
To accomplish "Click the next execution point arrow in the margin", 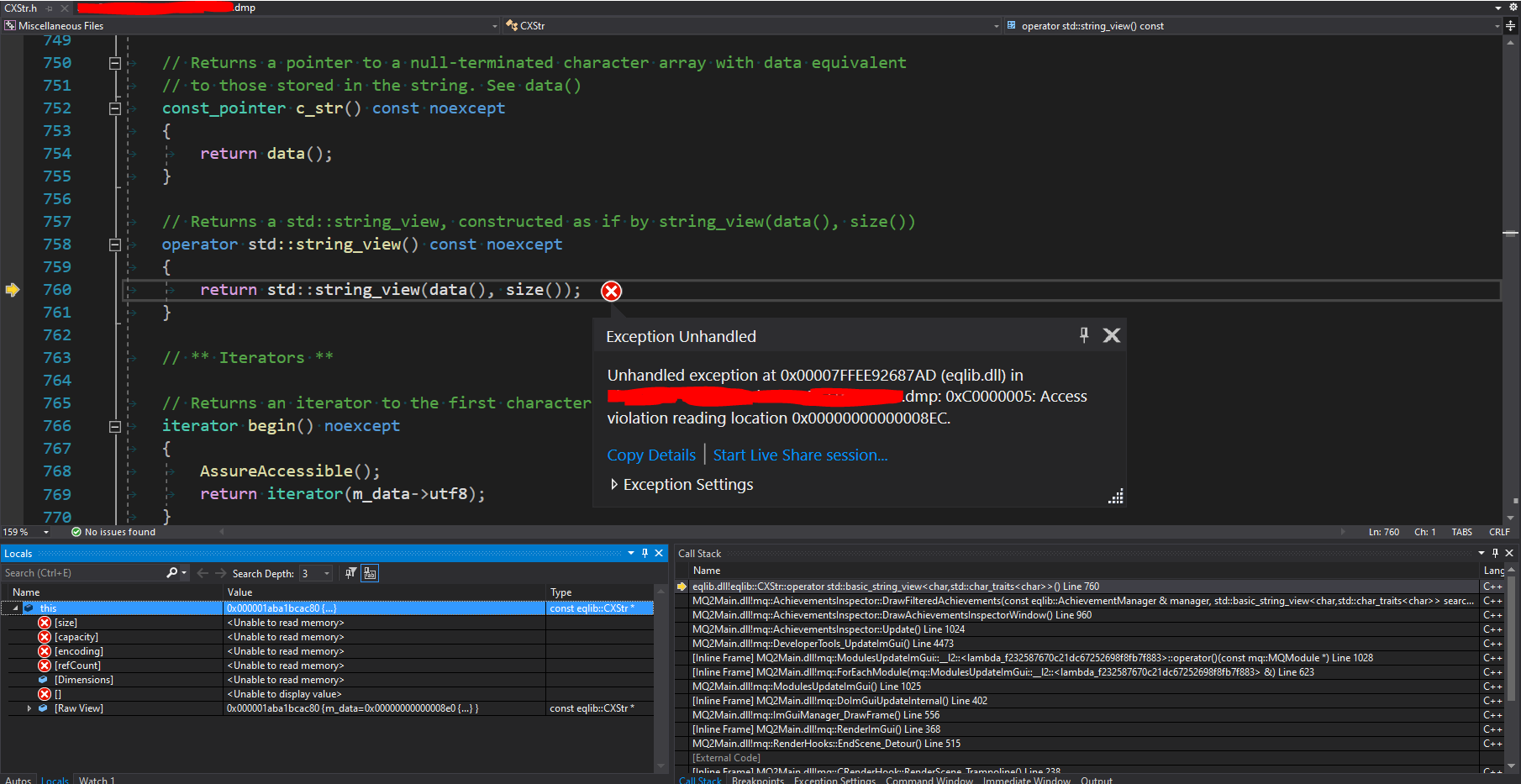I will click(x=13, y=289).
